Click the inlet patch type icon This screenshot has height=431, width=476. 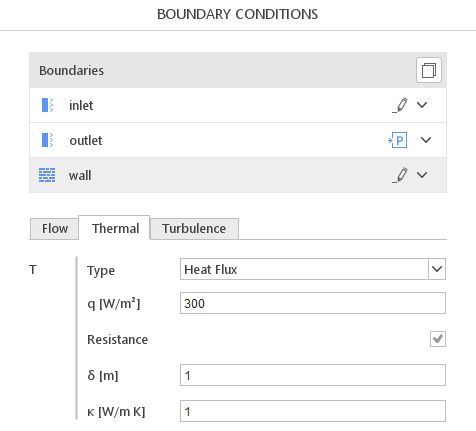pos(47,105)
